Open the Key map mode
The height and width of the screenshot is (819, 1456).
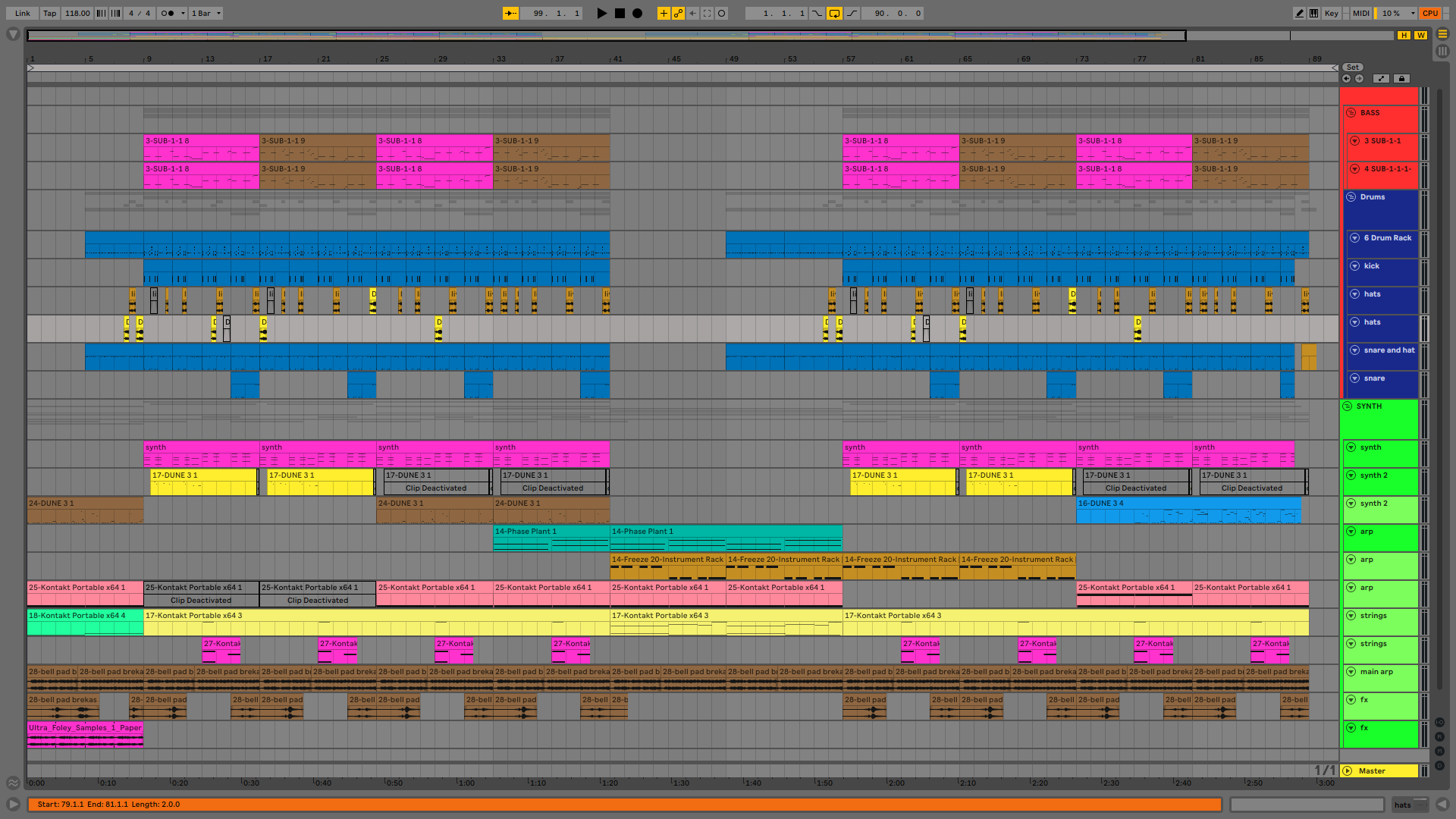click(1331, 13)
